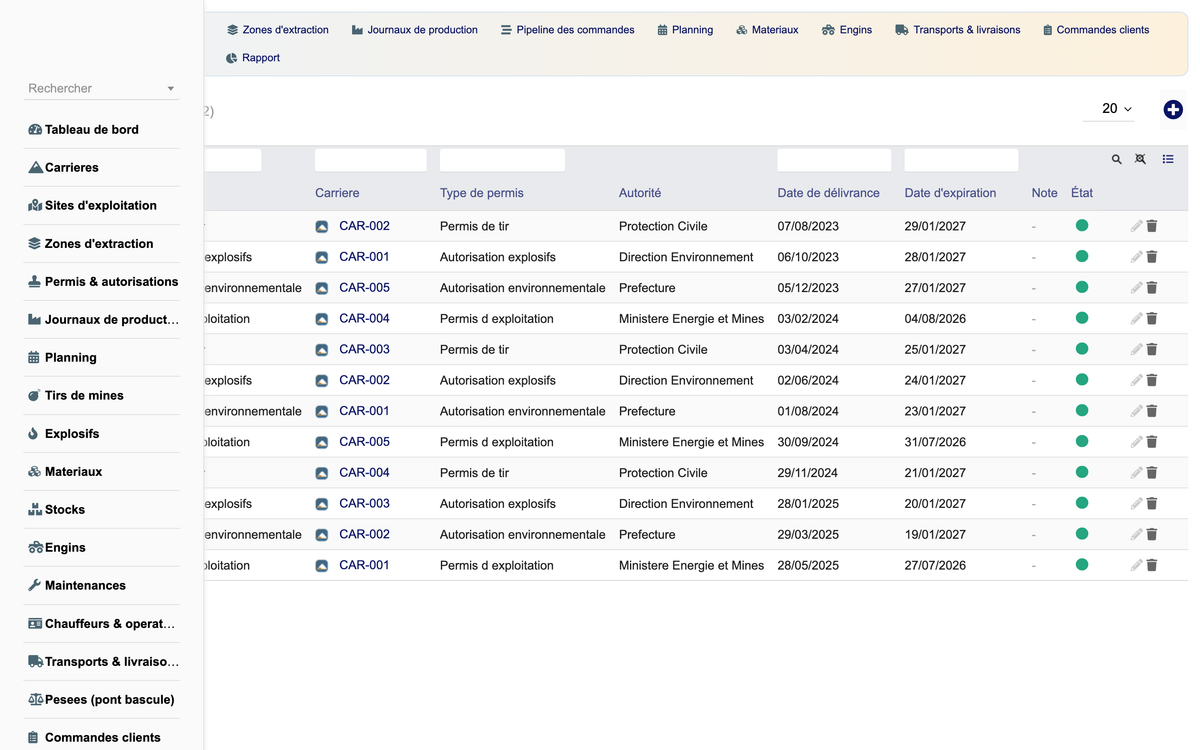Edit the permit expiring 24/01/2027

[x=1136, y=381]
